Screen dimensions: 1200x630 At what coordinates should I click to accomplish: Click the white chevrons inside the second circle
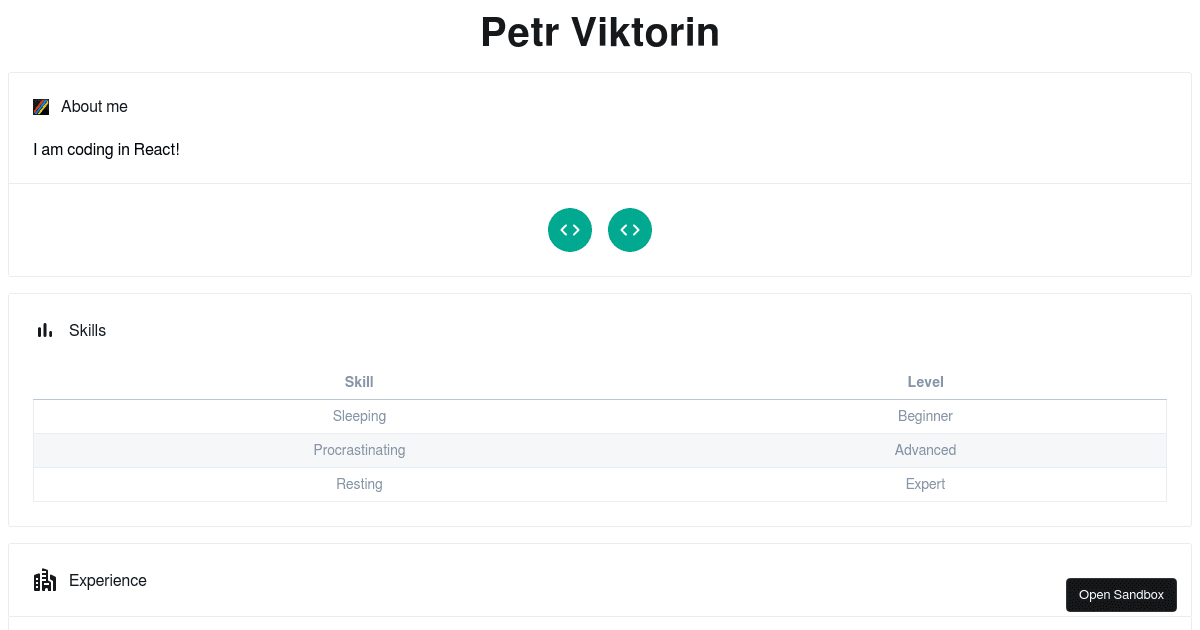(630, 230)
